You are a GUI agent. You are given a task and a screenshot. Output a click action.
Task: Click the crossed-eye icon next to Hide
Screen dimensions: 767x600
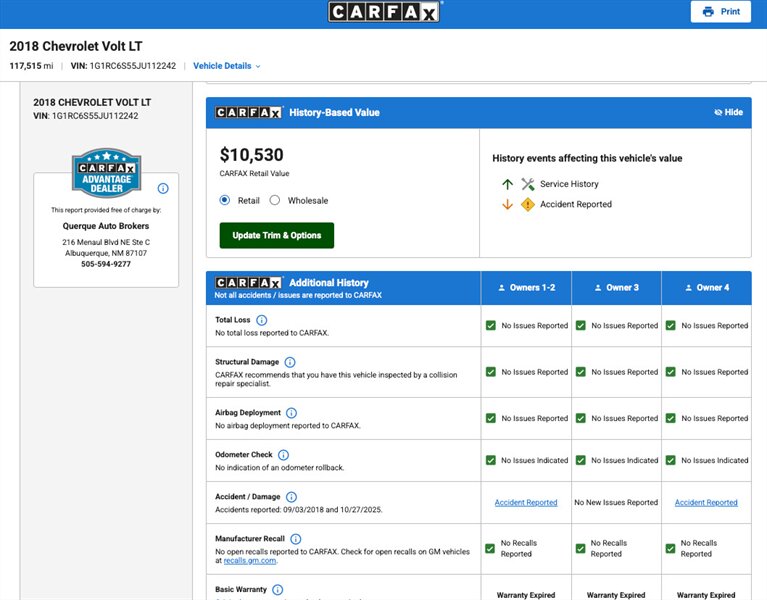coord(718,112)
